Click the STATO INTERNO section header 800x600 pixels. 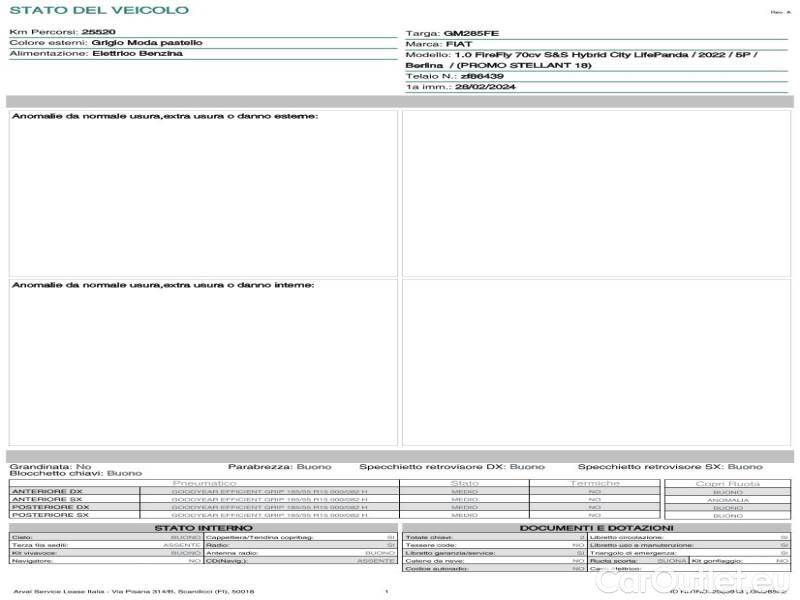203,527
